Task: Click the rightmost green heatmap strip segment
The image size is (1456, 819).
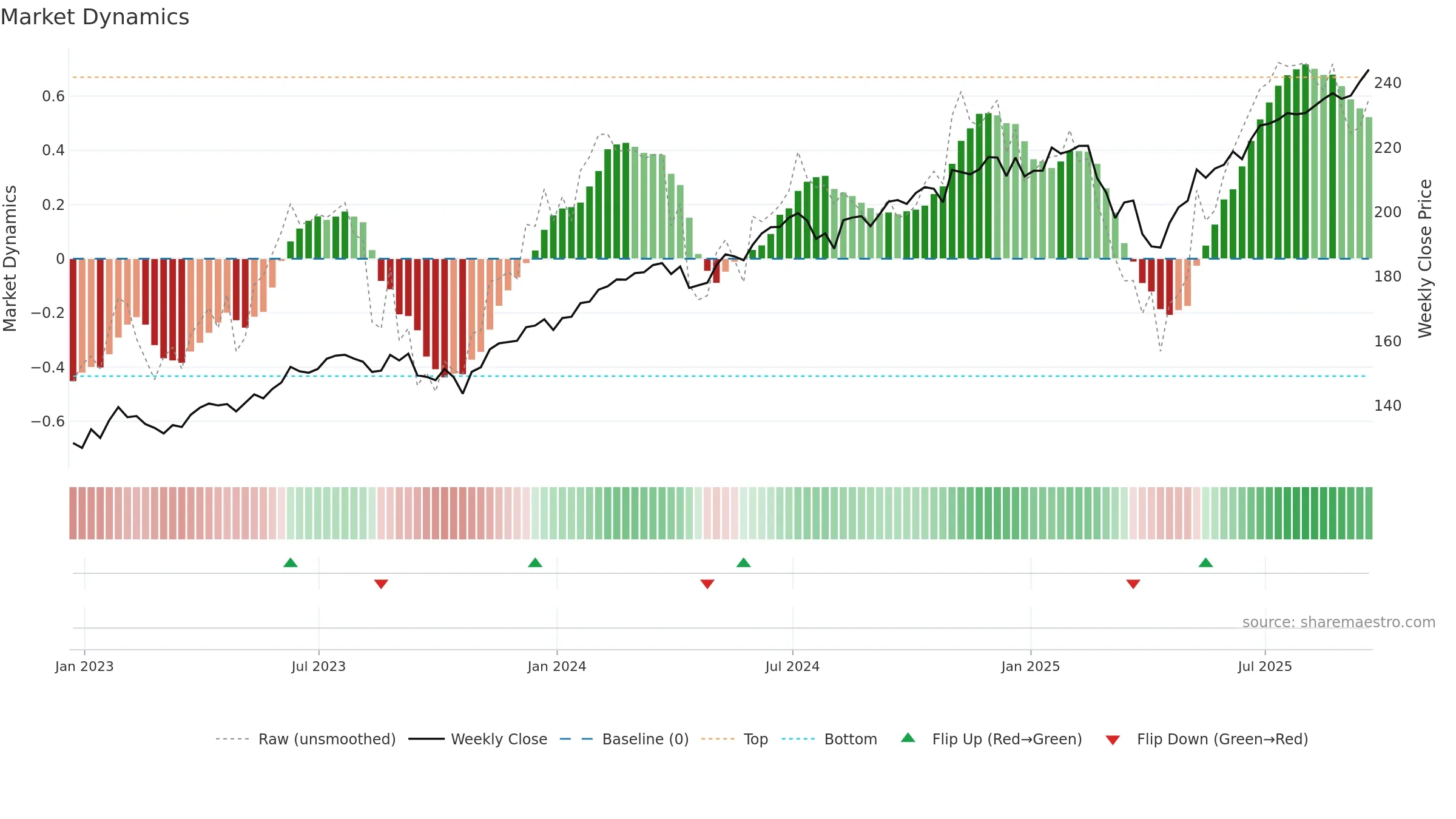Action: tap(1369, 513)
